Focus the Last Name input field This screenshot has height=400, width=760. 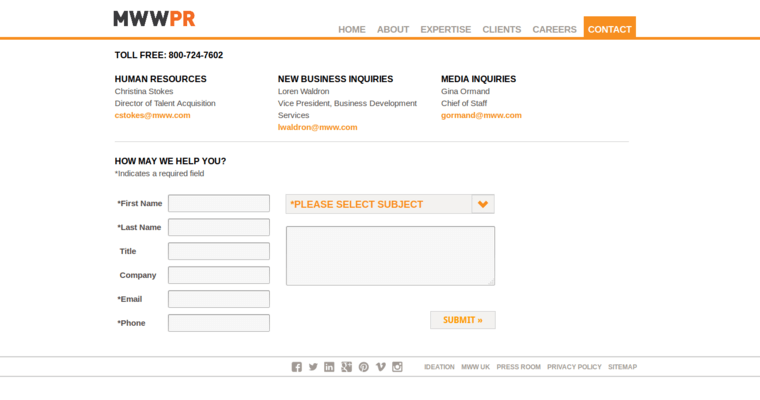point(219,227)
